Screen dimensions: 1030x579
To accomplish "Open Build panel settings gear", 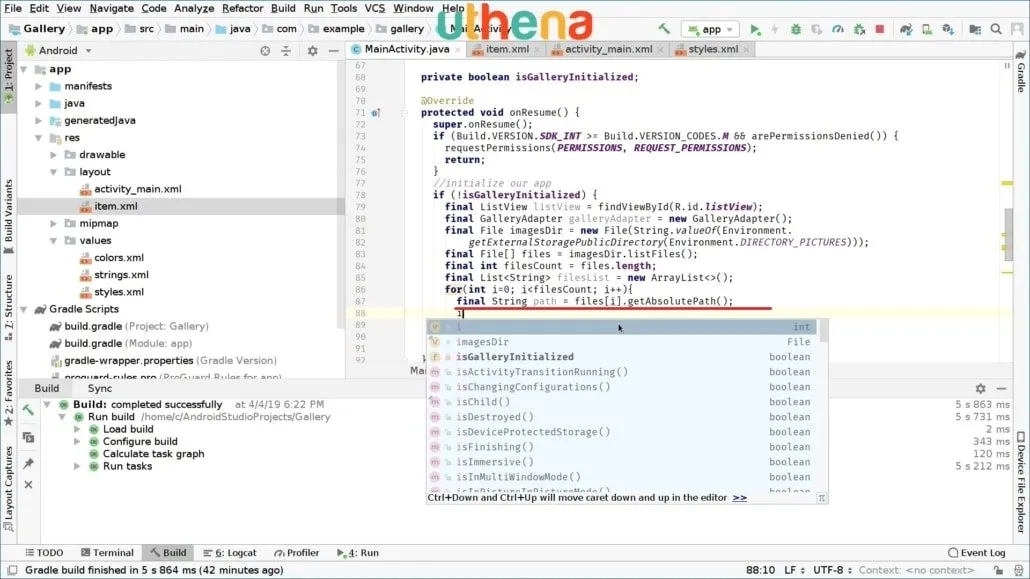I will coord(980,388).
